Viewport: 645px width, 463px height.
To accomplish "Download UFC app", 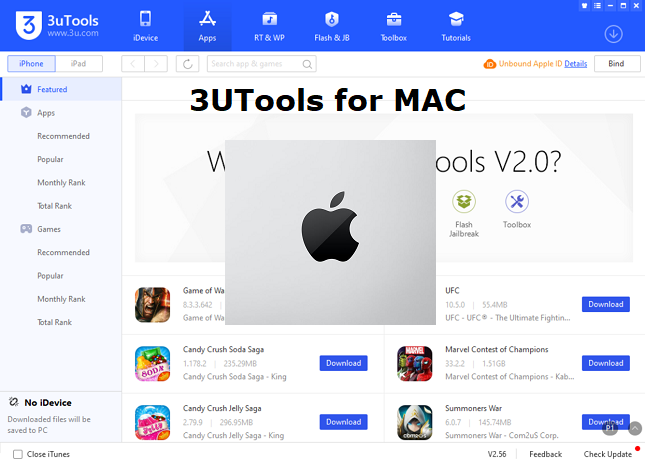I will pyautogui.click(x=606, y=304).
